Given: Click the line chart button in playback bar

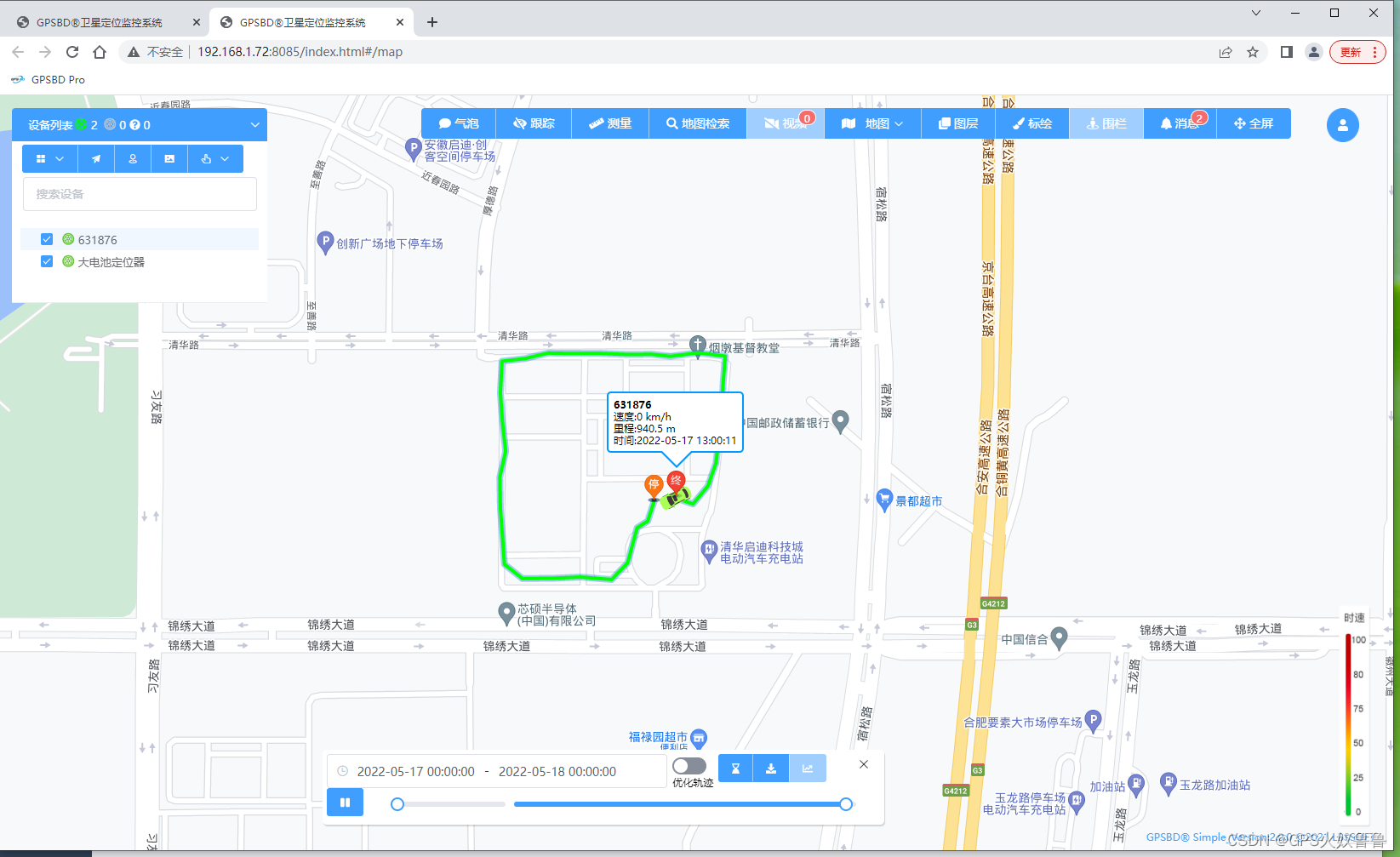Looking at the screenshot, I should click(x=808, y=768).
